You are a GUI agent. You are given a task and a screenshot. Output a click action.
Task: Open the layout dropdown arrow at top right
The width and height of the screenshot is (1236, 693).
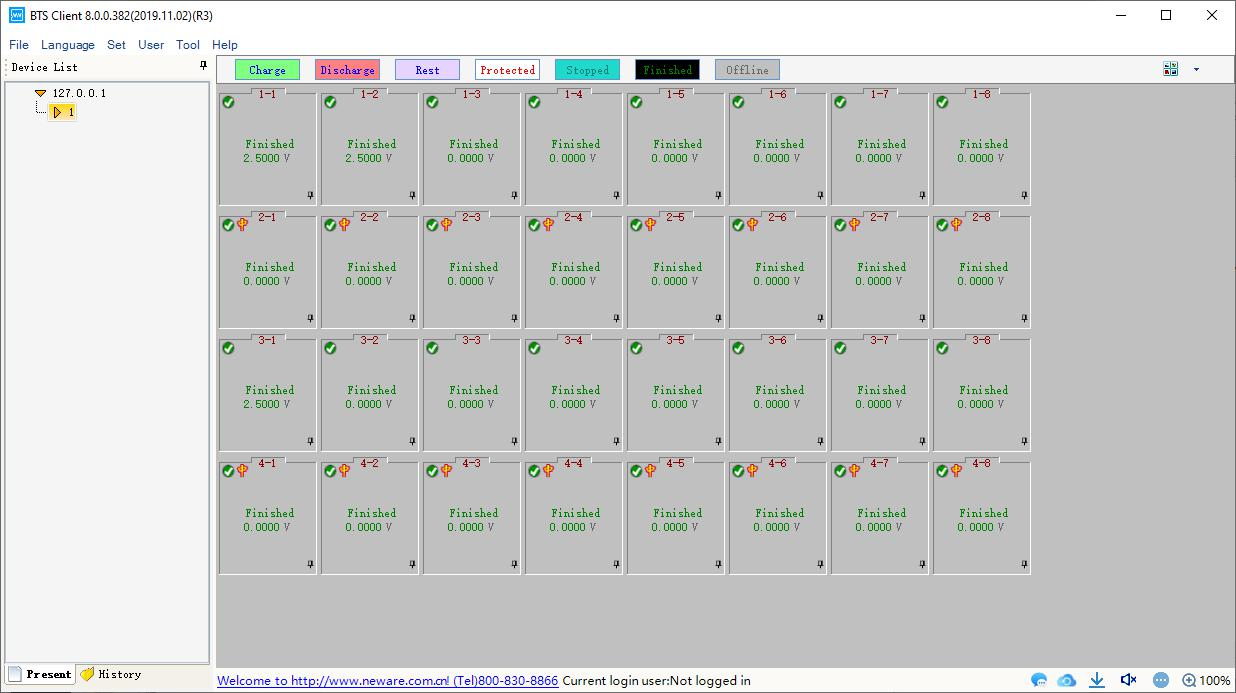(1196, 70)
